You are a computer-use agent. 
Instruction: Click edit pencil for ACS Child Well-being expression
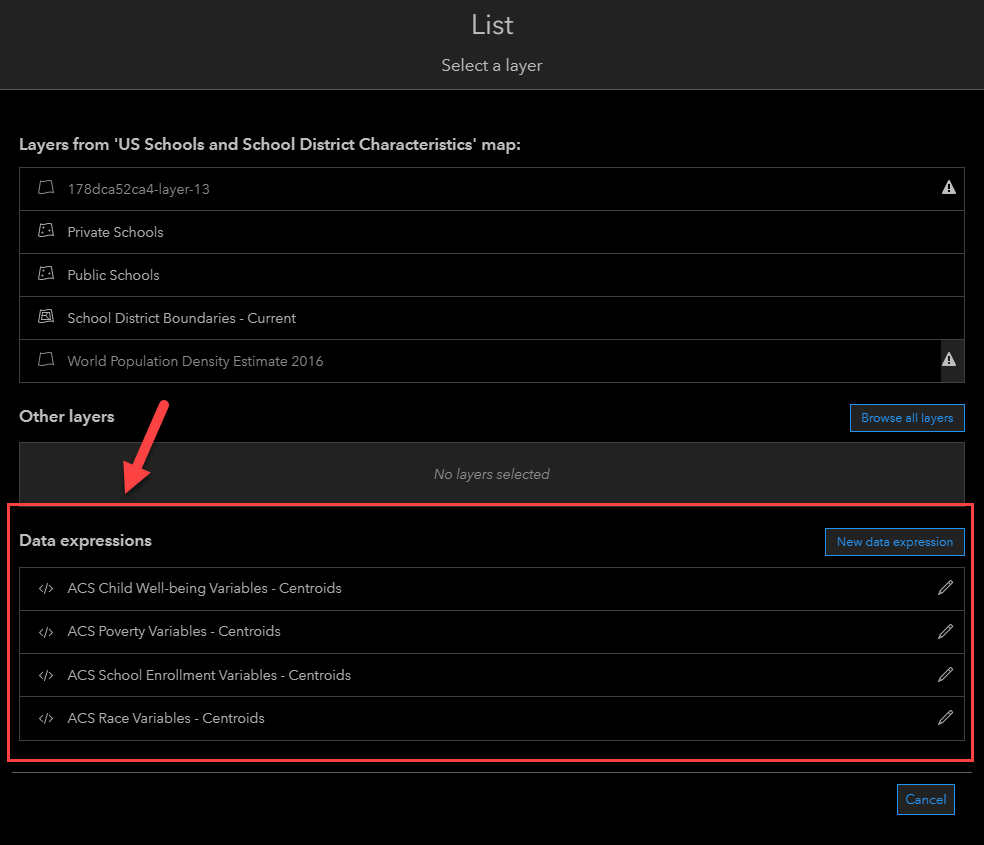945,588
